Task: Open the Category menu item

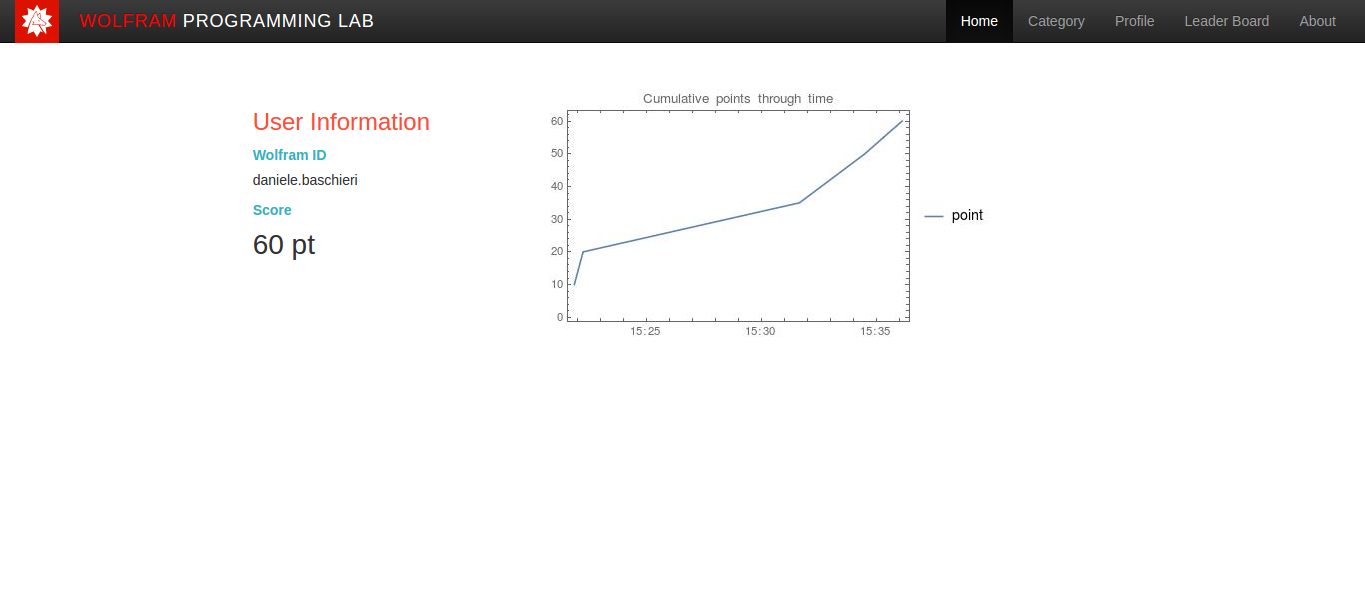Action: tap(1056, 21)
